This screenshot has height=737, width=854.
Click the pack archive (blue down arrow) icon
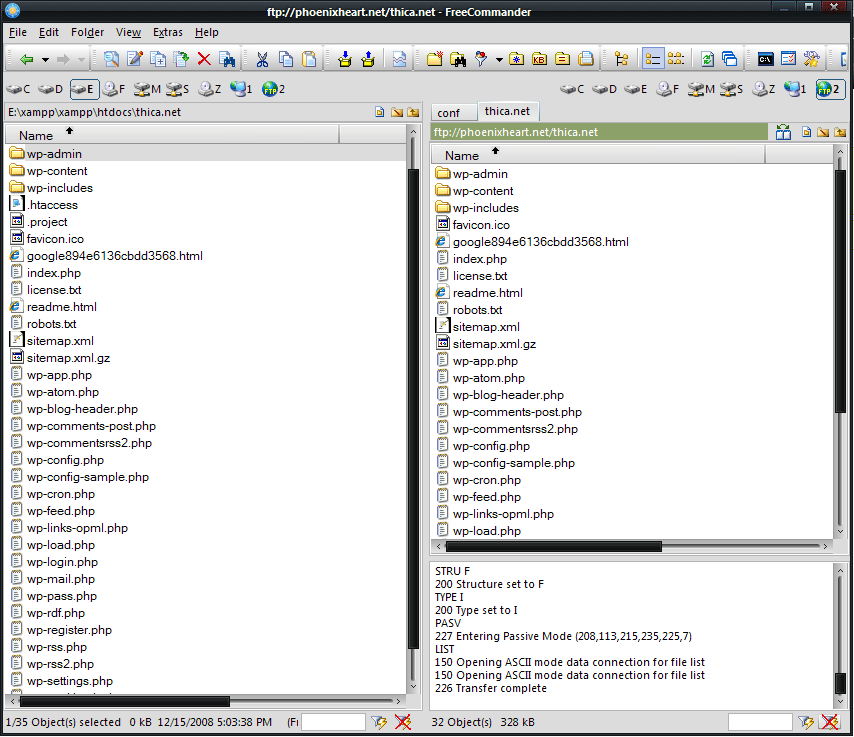(x=345, y=59)
